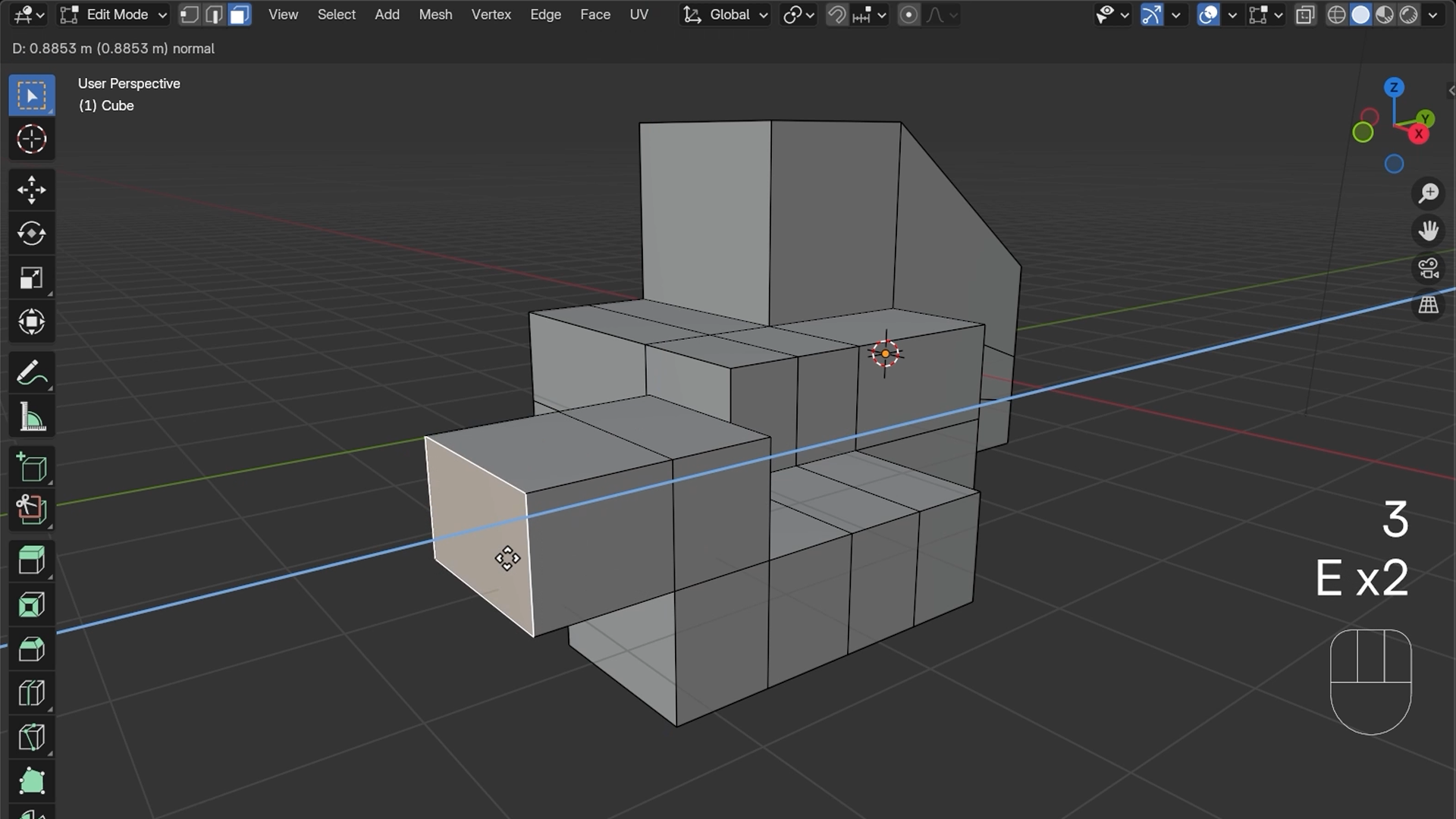
Task: Toggle the camera view button
Action: (x=1429, y=268)
